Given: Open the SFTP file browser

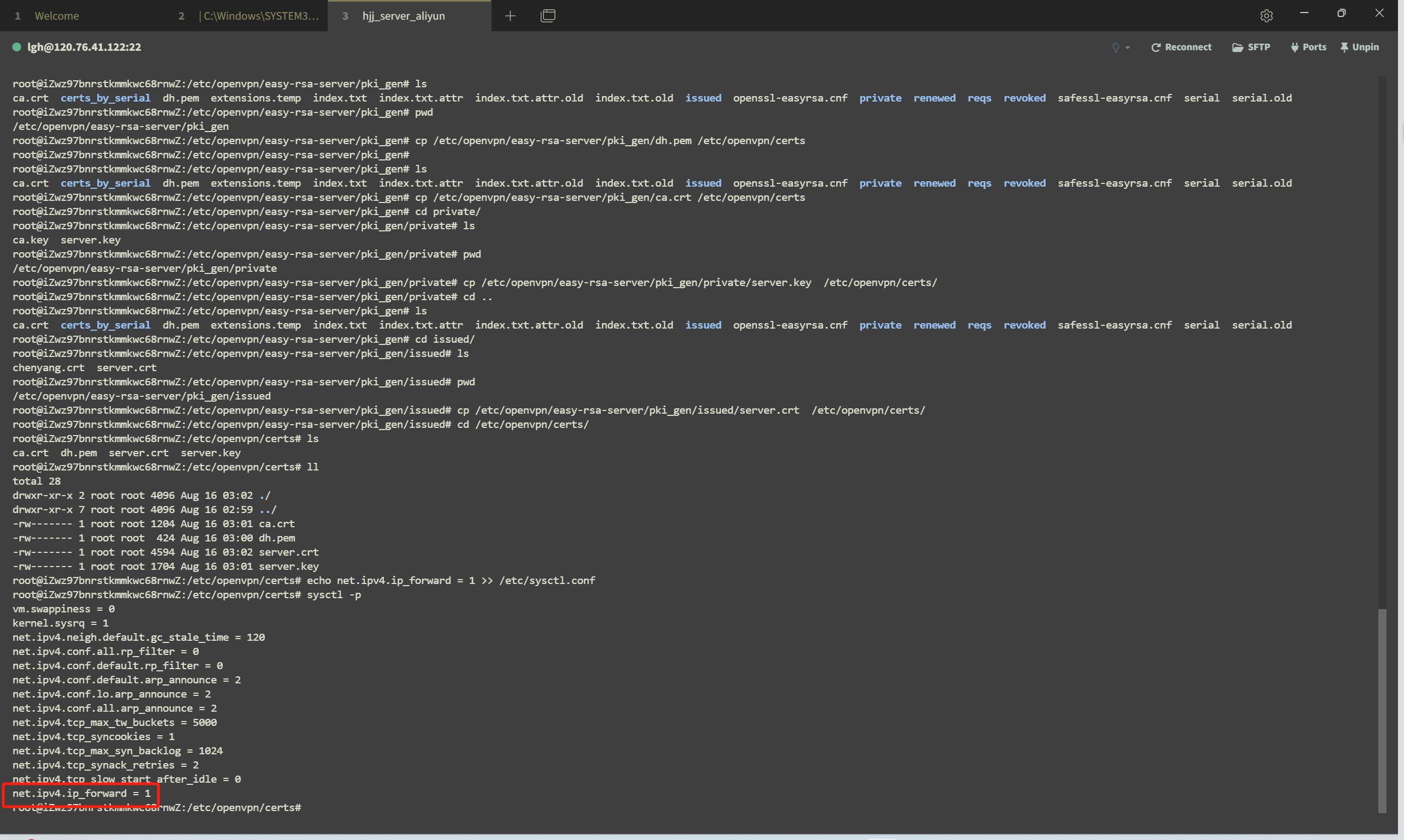Looking at the screenshot, I should (1251, 47).
